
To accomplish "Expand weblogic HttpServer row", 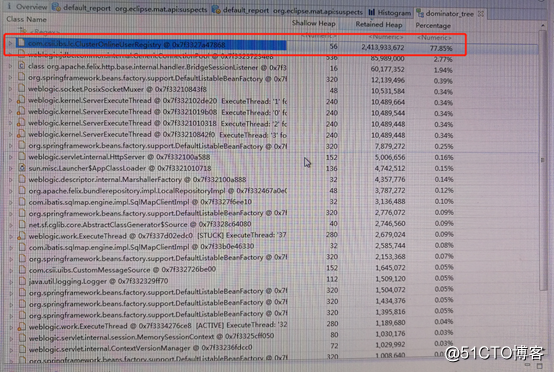I will [11, 157].
